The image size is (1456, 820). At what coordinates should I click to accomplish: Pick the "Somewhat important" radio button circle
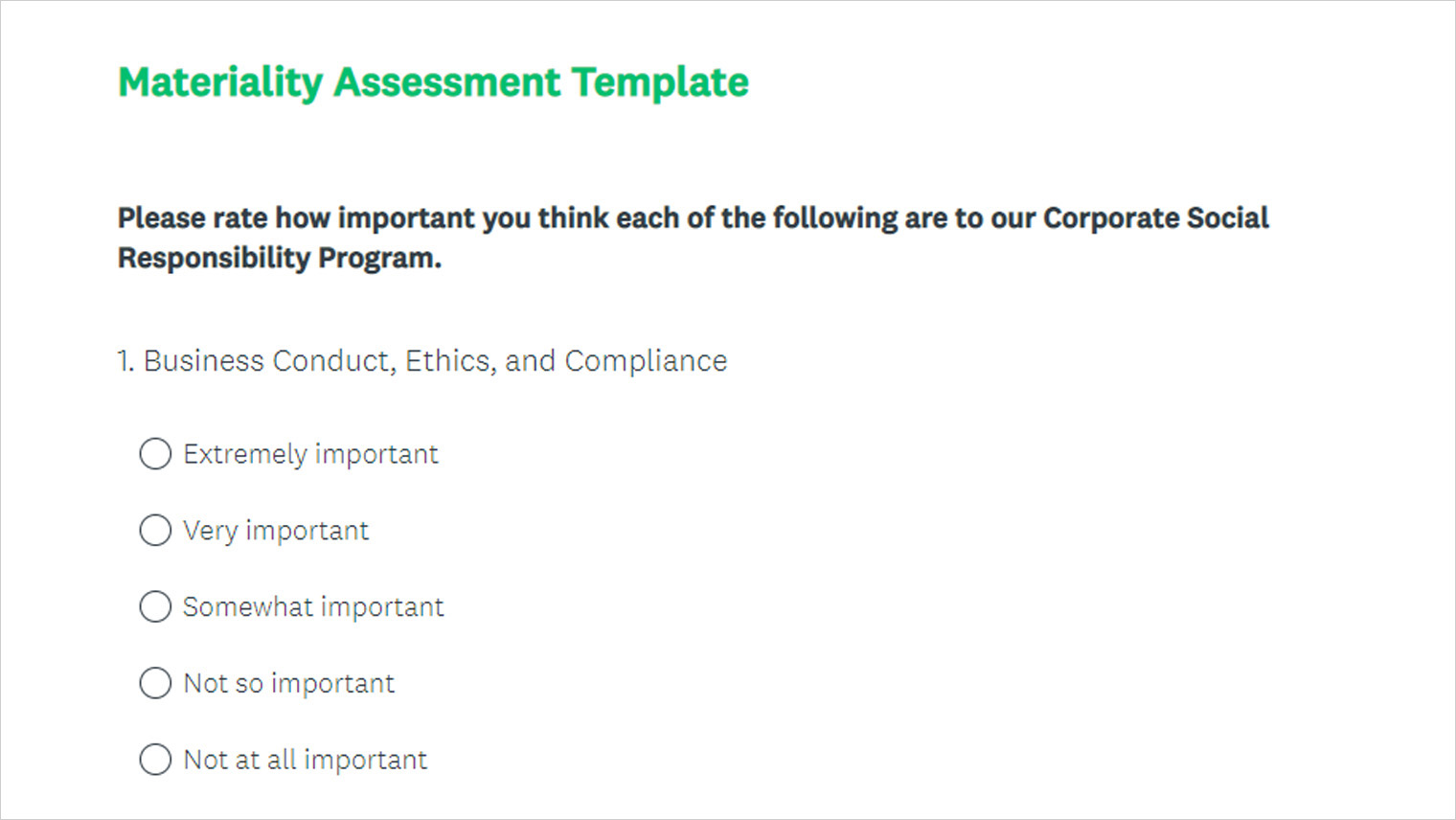click(x=155, y=606)
